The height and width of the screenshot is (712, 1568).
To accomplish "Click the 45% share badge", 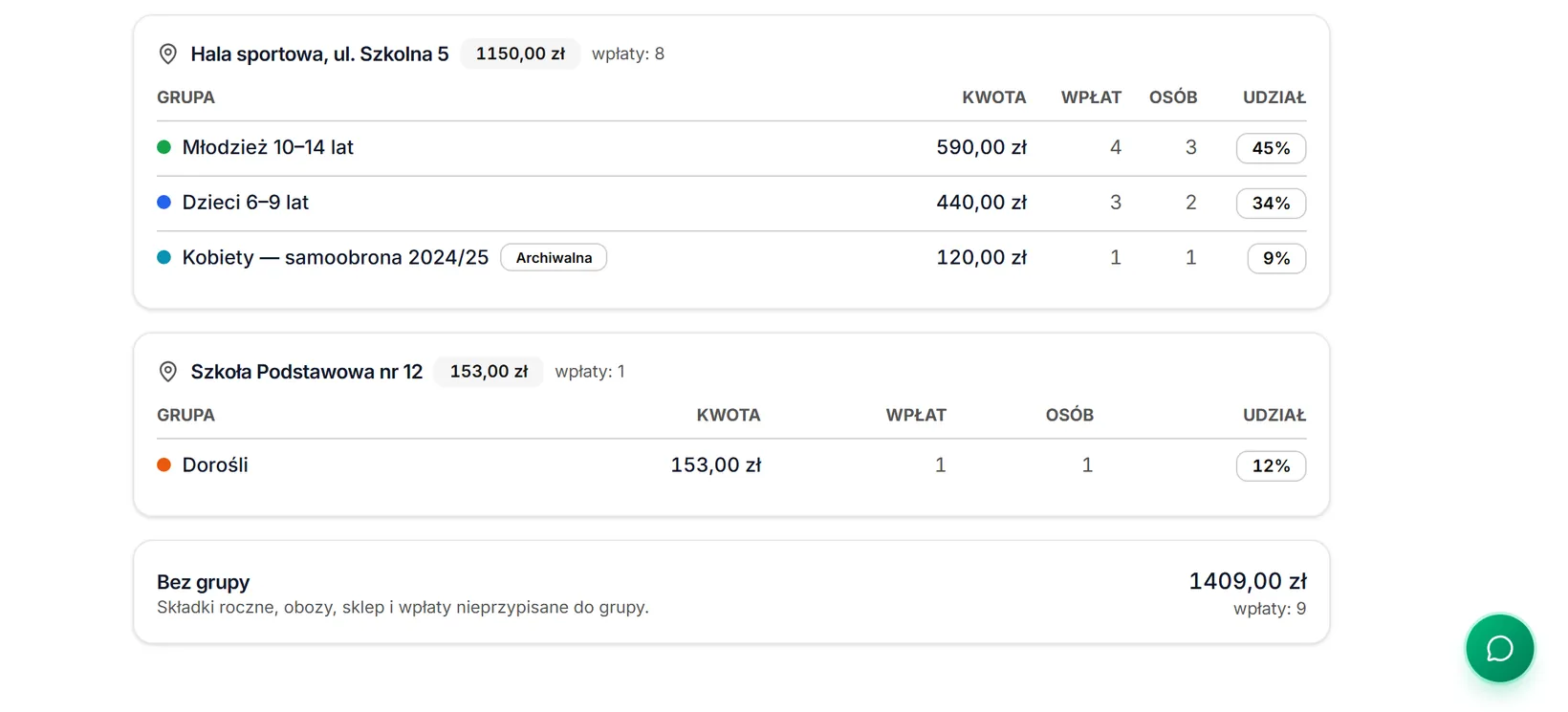I will pos(1271,148).
